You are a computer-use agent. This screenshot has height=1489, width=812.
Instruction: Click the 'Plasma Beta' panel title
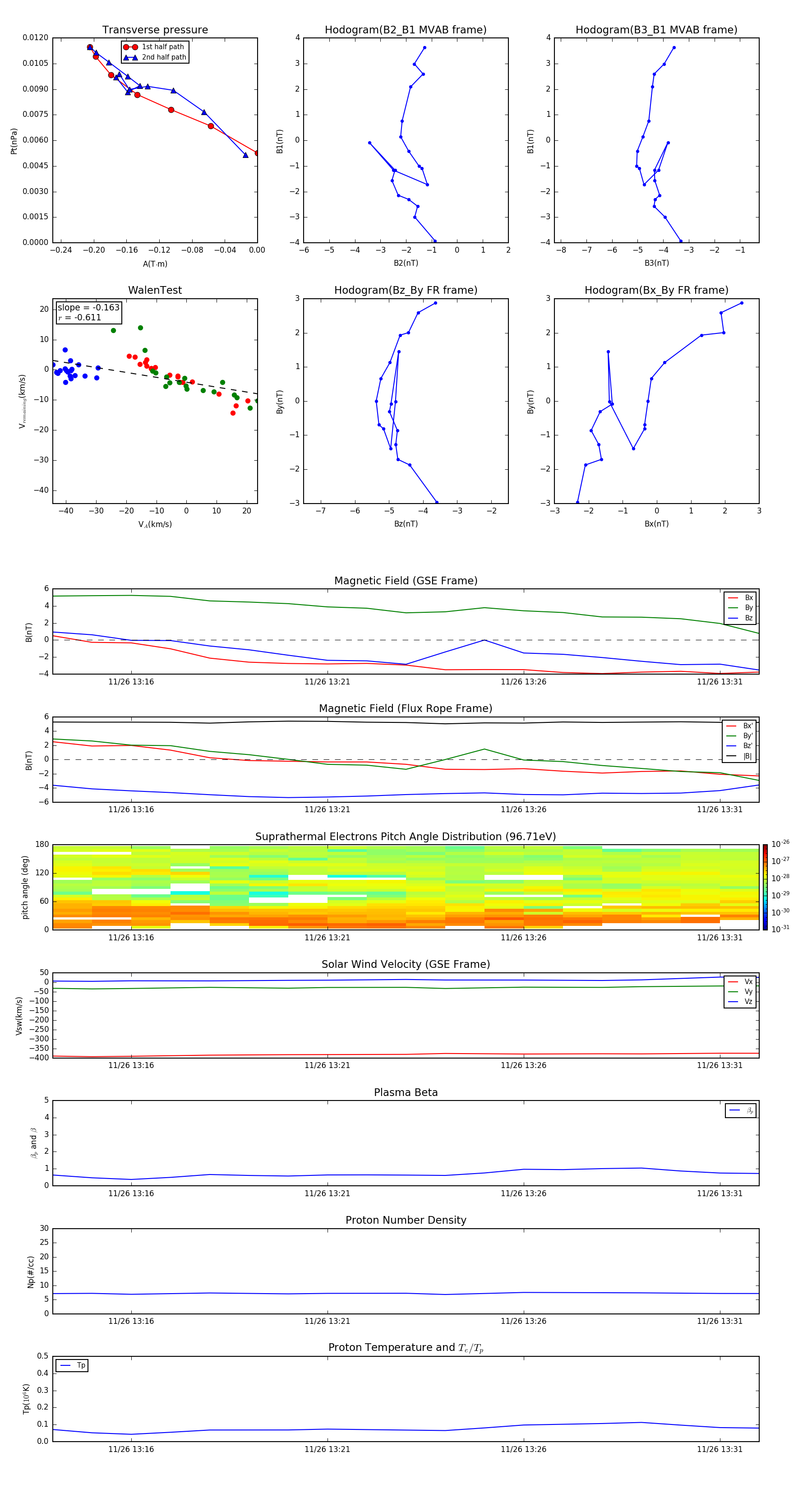(406, 1093)
